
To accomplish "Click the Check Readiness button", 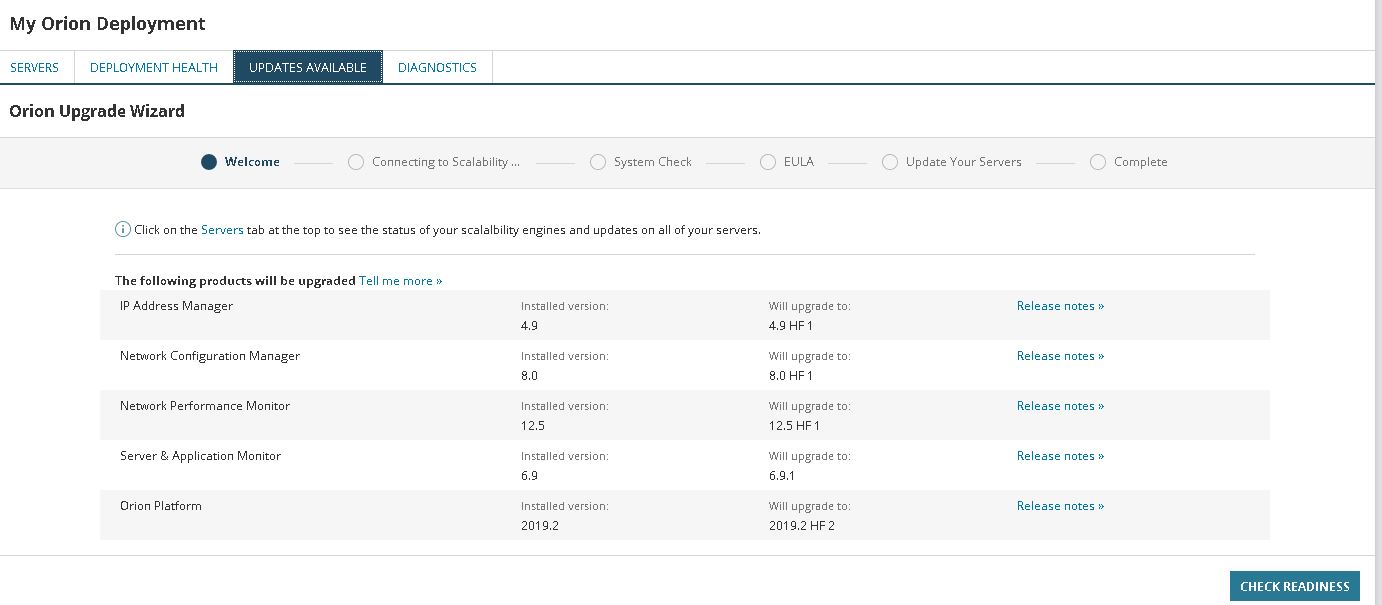I will click(1294, 587).
